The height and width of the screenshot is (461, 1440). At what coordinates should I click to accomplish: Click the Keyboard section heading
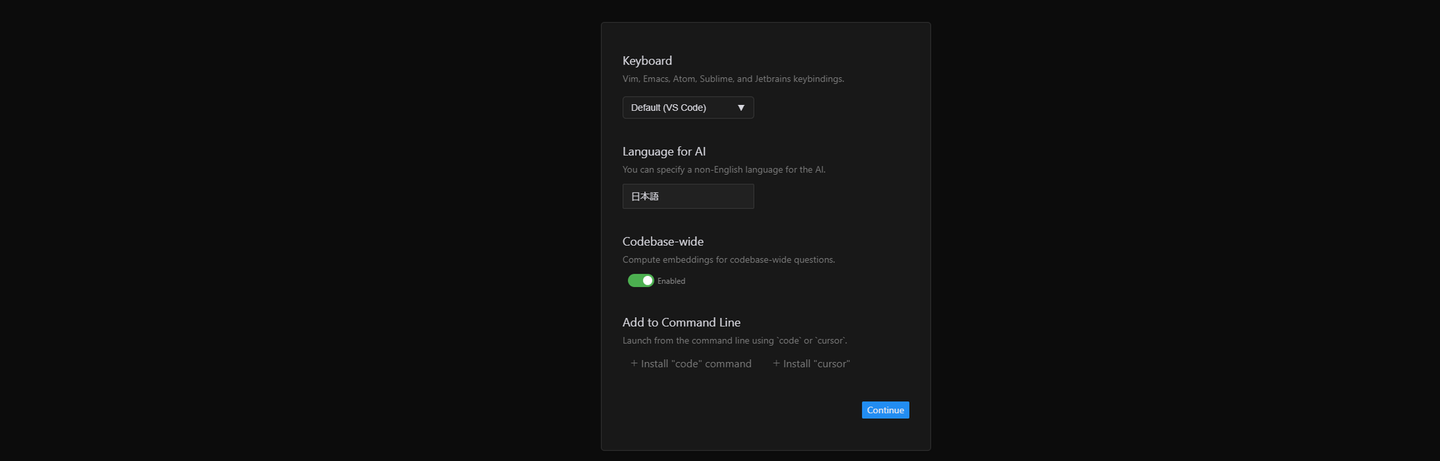coord(647,61)
